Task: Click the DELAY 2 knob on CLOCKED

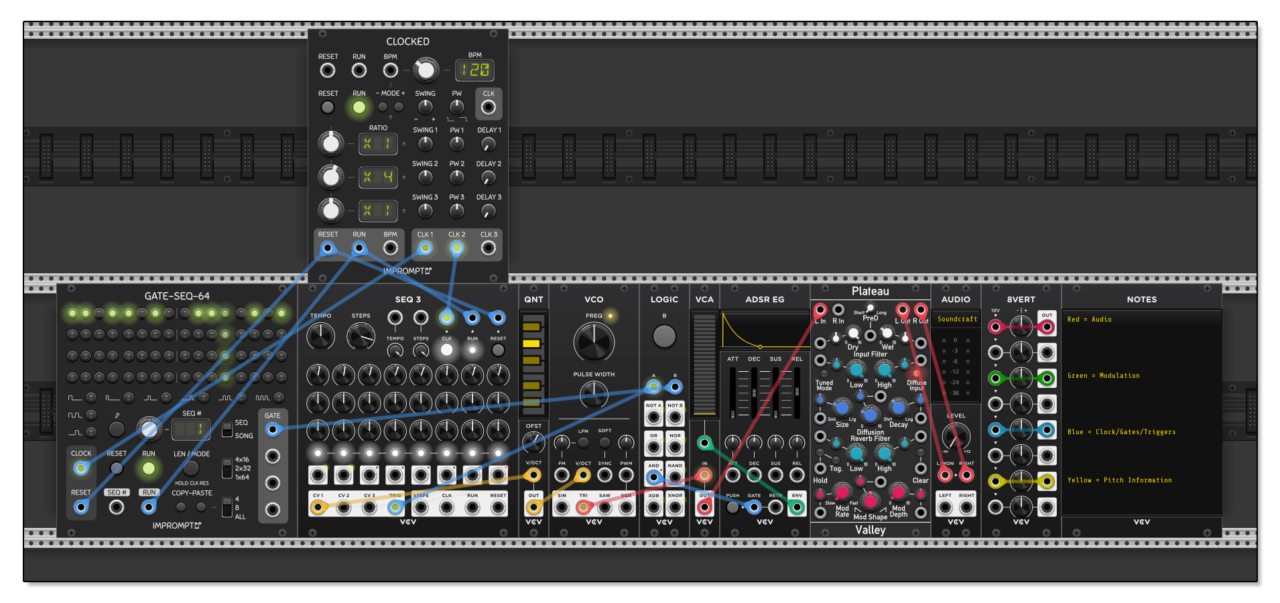Action: pyautogui.click(x=488, y=178)
